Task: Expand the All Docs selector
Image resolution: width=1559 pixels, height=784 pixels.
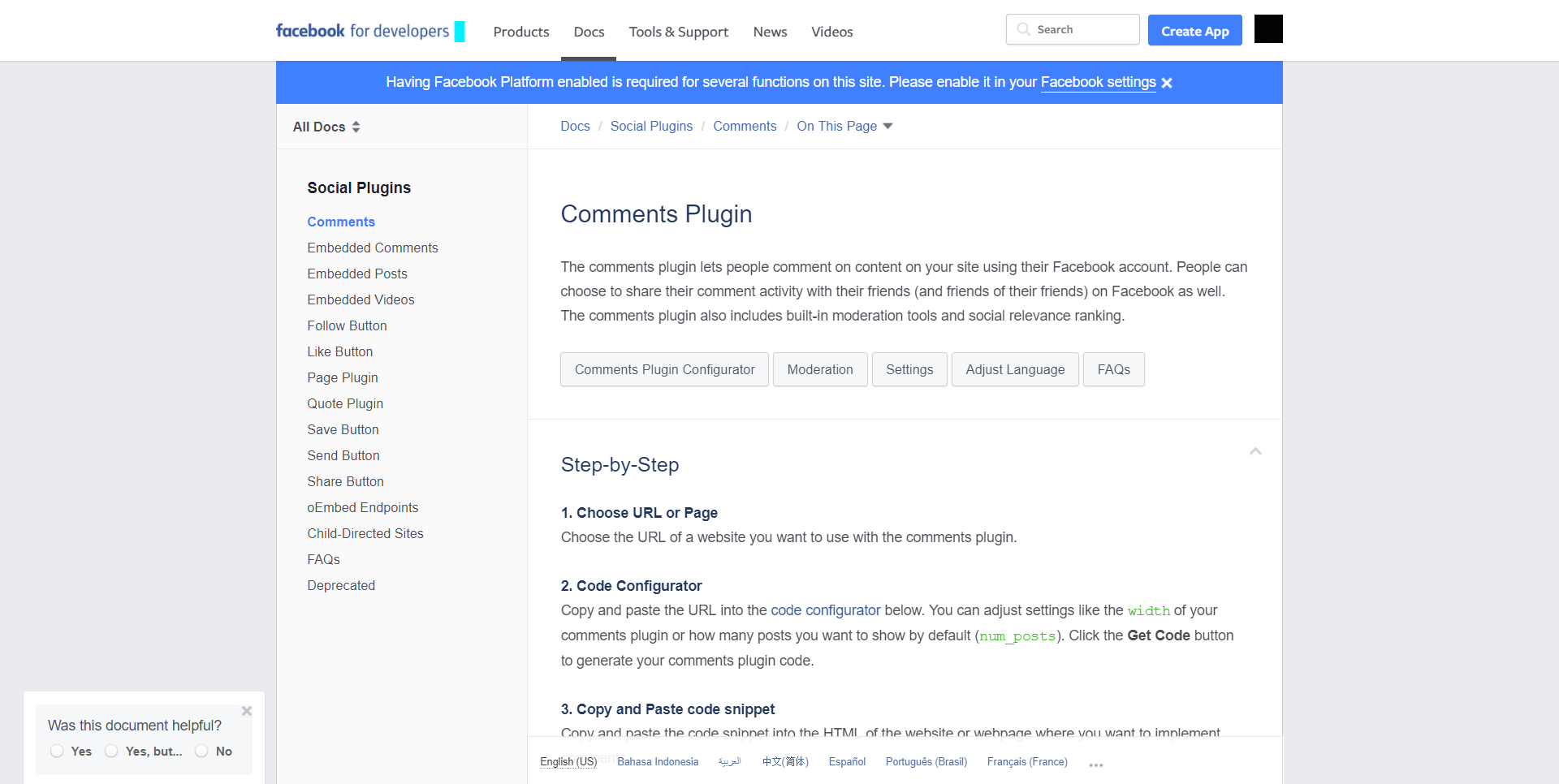Action: click(326, 127)
